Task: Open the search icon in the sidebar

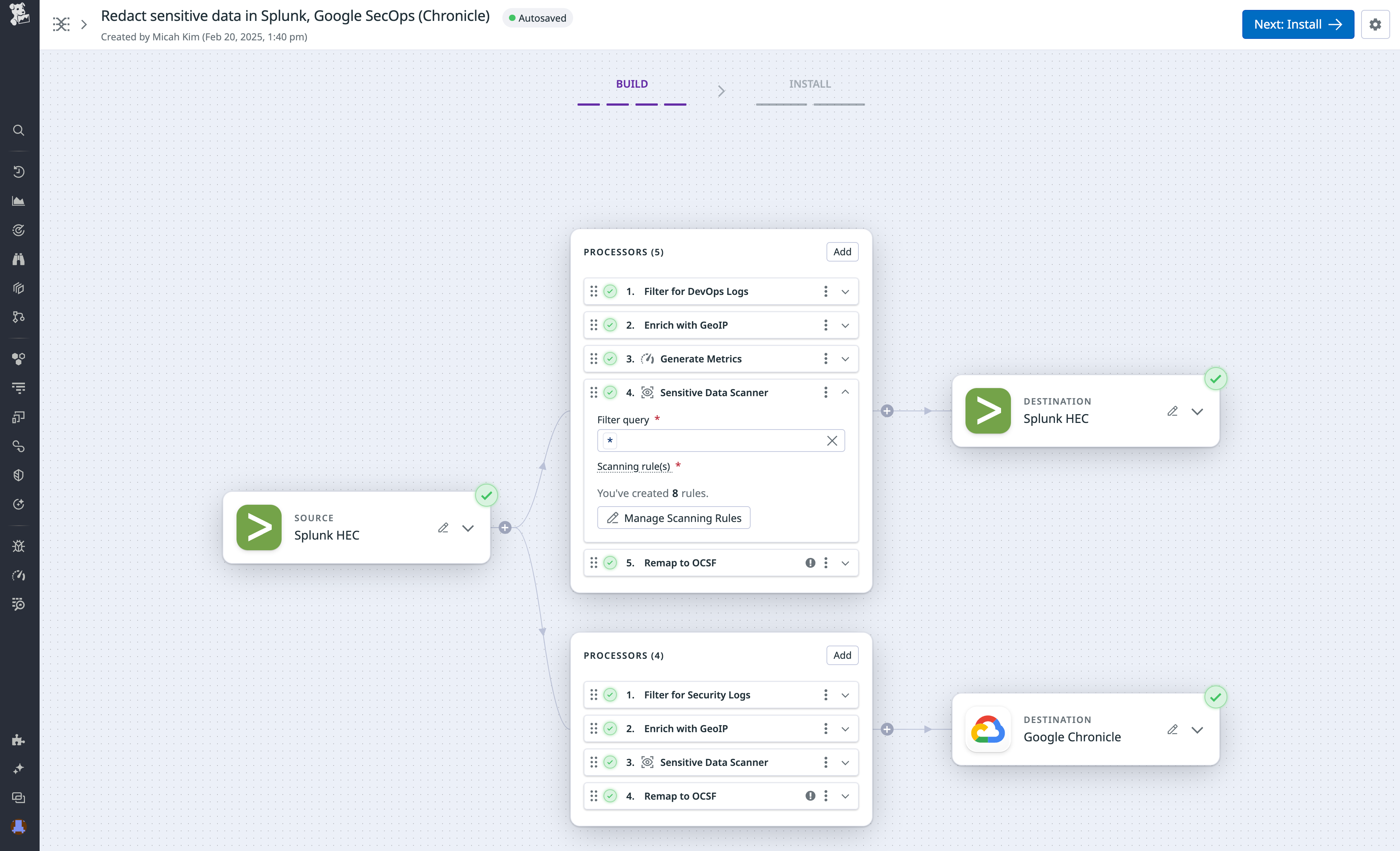Action: pyautogui.click(x=18, y=130)
